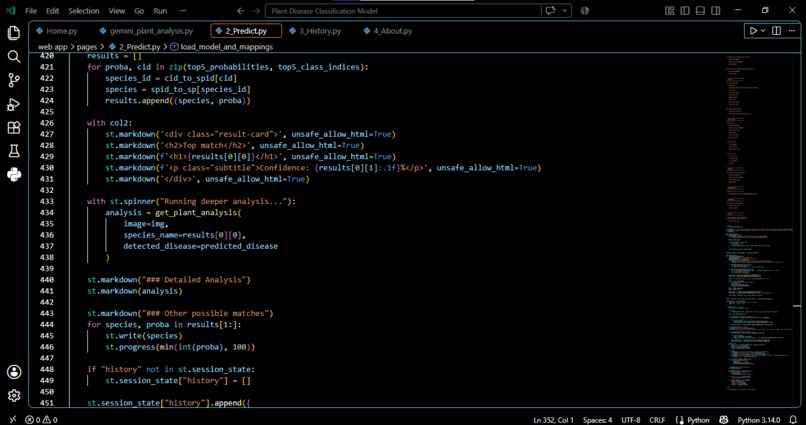This screenshot has height=425, width=806.
Task: Click 'results.append' on line 424
Action: [137, 100]
